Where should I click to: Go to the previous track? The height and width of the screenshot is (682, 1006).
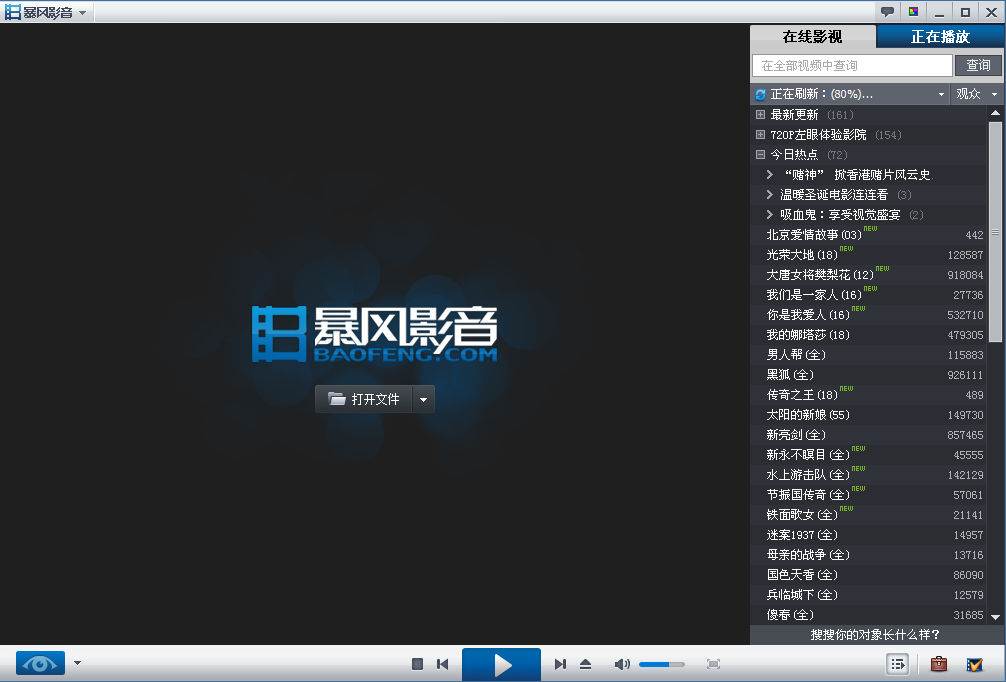[443, 664]
